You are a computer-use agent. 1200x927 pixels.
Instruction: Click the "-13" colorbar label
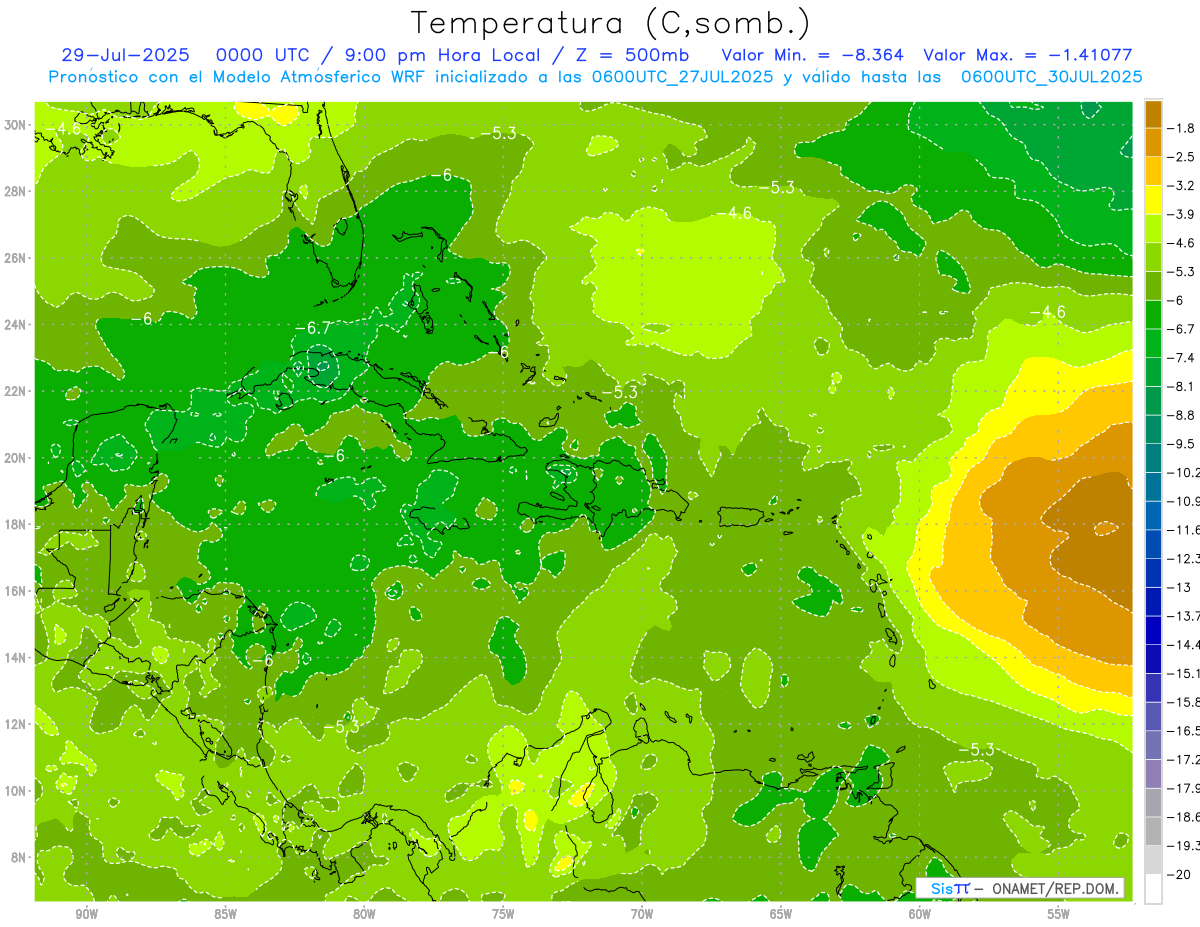click(1180, 587)
